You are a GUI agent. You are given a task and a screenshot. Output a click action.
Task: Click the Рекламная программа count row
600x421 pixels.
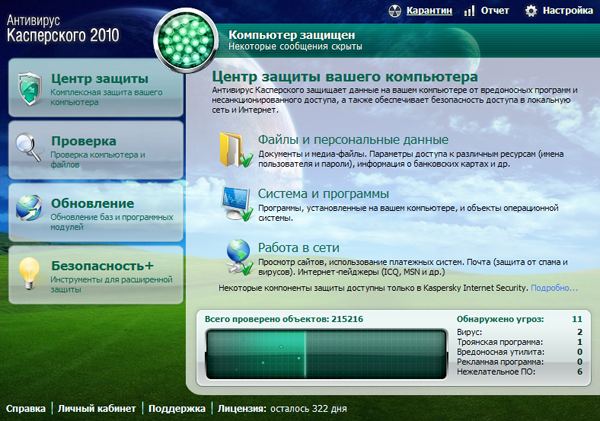(519, 362)
